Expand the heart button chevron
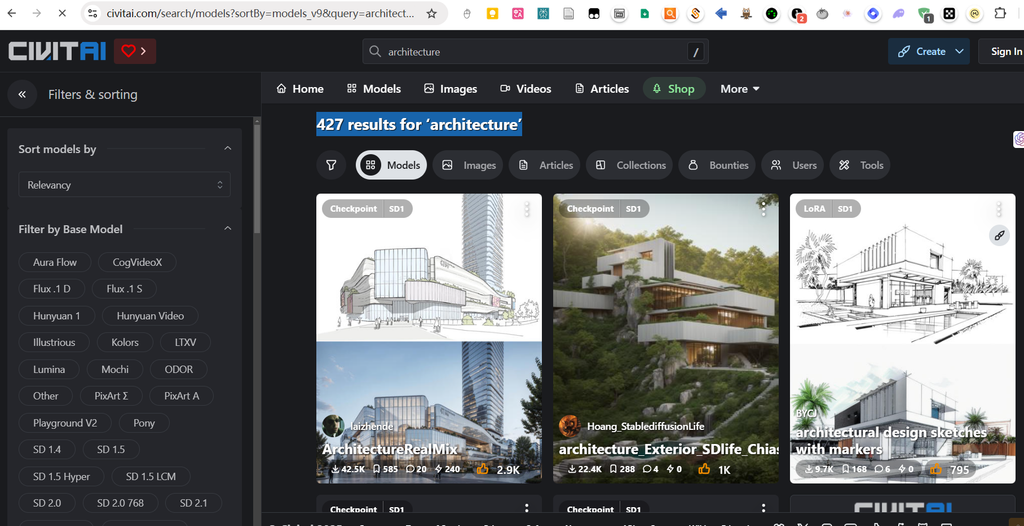Image resolution: width=1024 pixels, height=526 pixels. pos(144,51)
